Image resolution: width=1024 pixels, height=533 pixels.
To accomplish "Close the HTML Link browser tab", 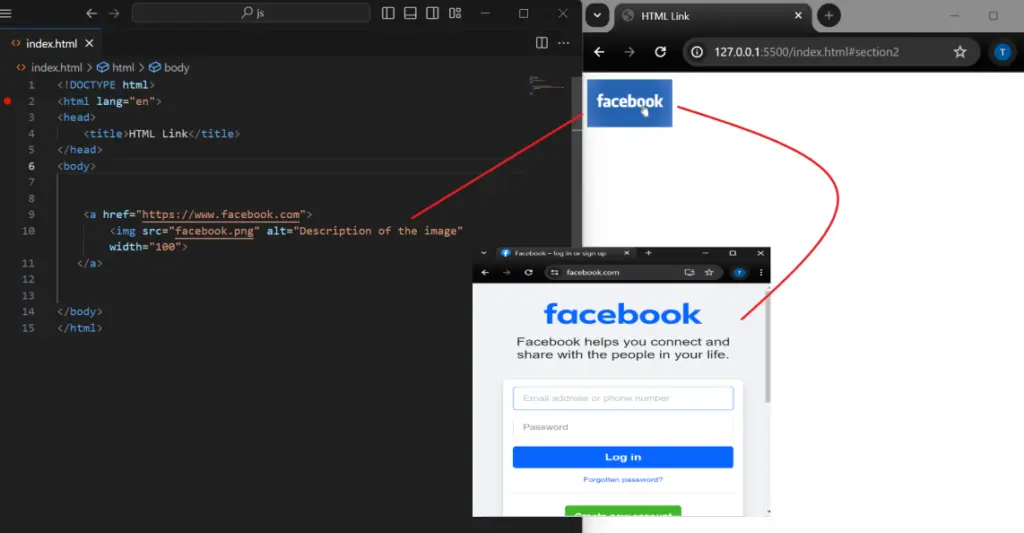I will [798, 16].
